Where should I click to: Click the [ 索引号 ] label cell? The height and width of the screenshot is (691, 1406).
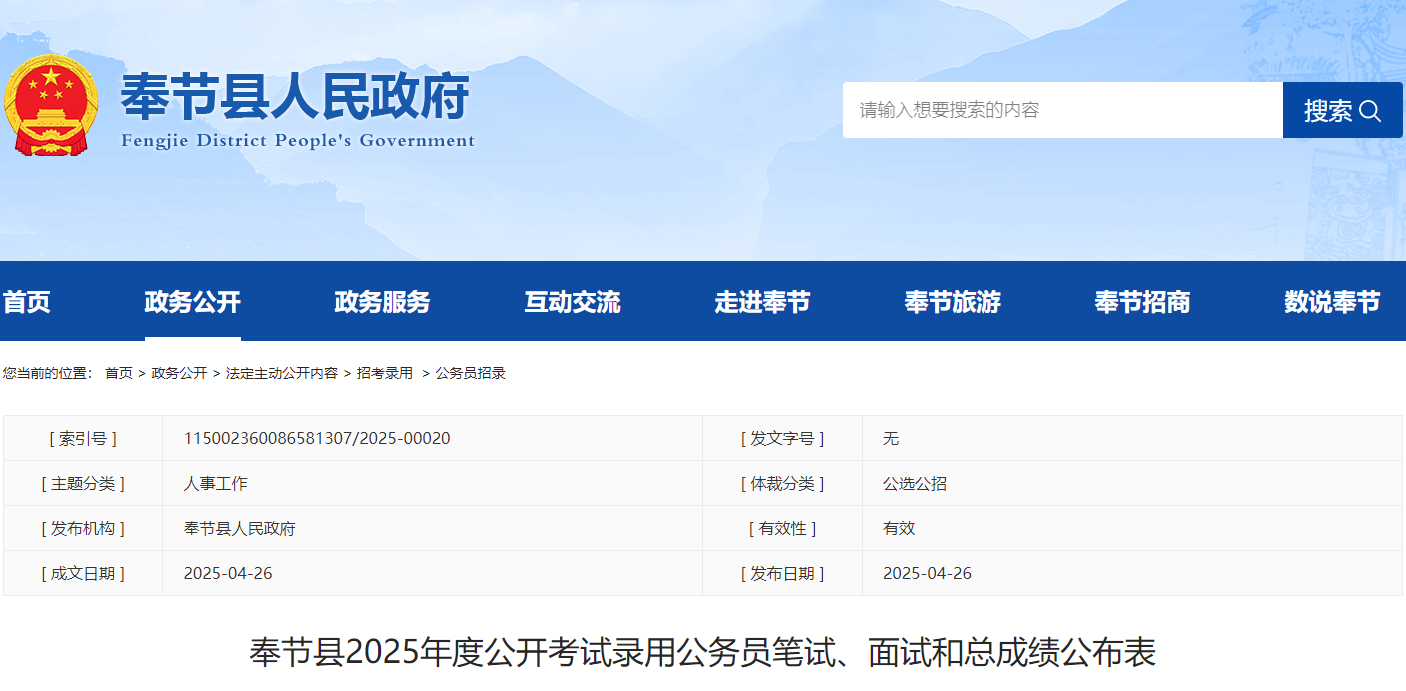click(83, 438)
